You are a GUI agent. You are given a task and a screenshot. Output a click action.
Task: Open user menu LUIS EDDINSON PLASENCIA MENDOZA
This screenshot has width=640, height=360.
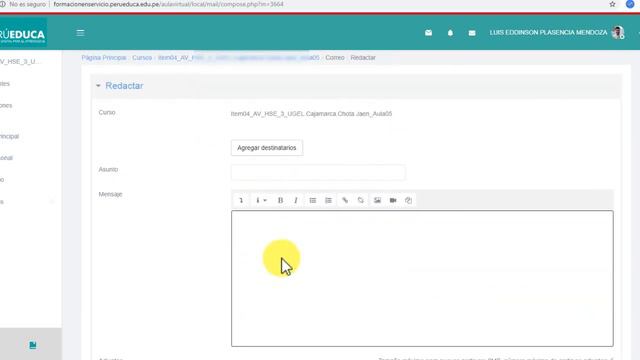point(548,32)
